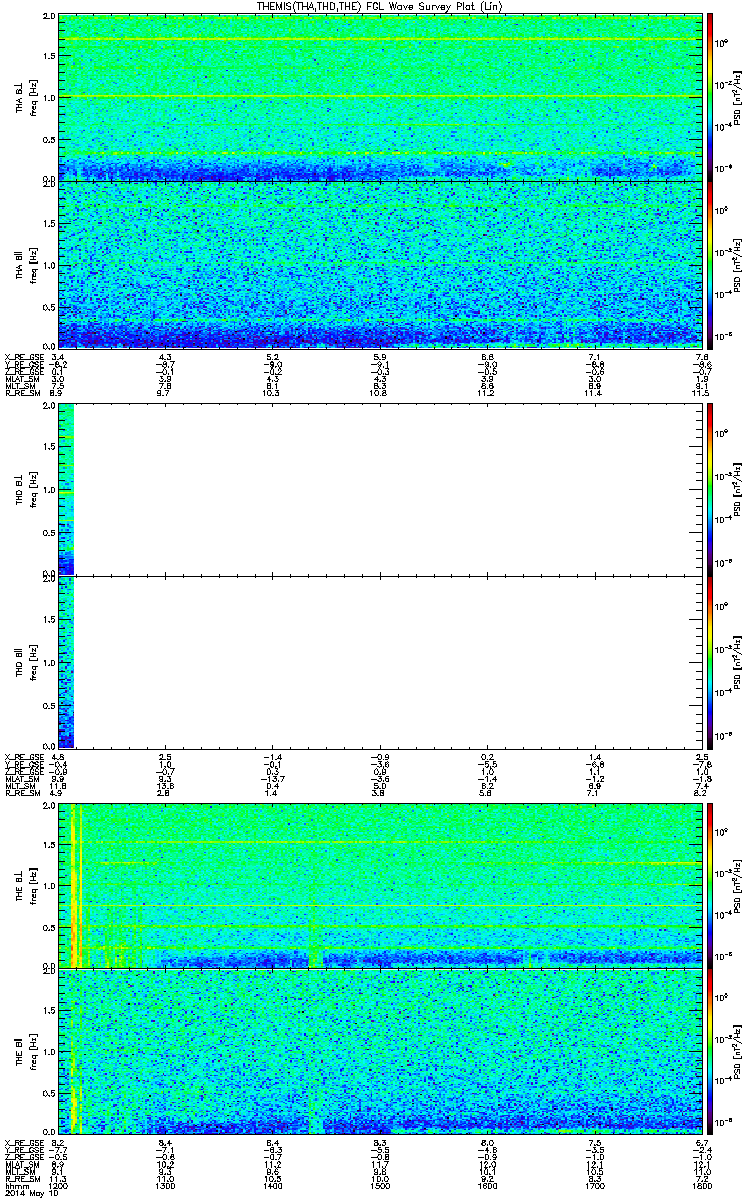This screenshot has width=750, height=1200.
Task: Click the plot title THEMIS FGL Wave Survey Plot
Action: pos(381,6)
